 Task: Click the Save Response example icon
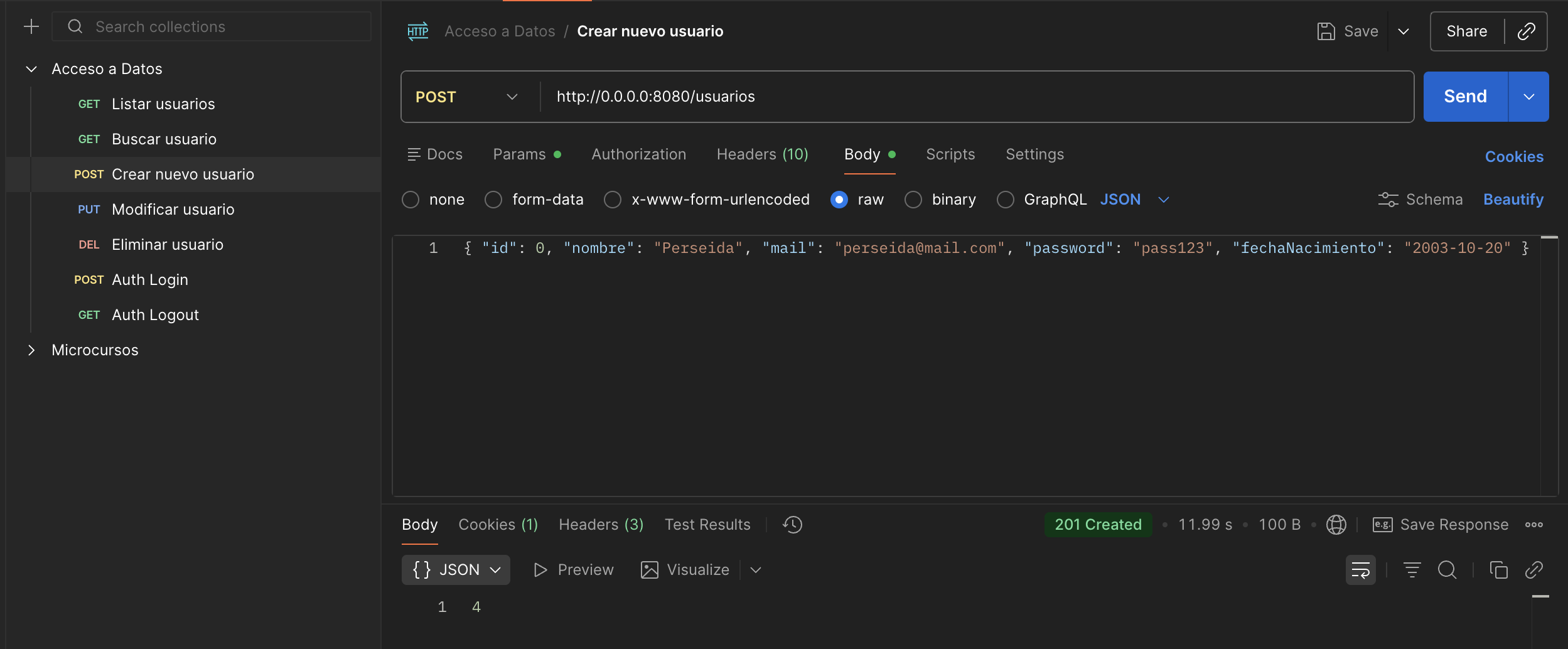point(1383,525)
